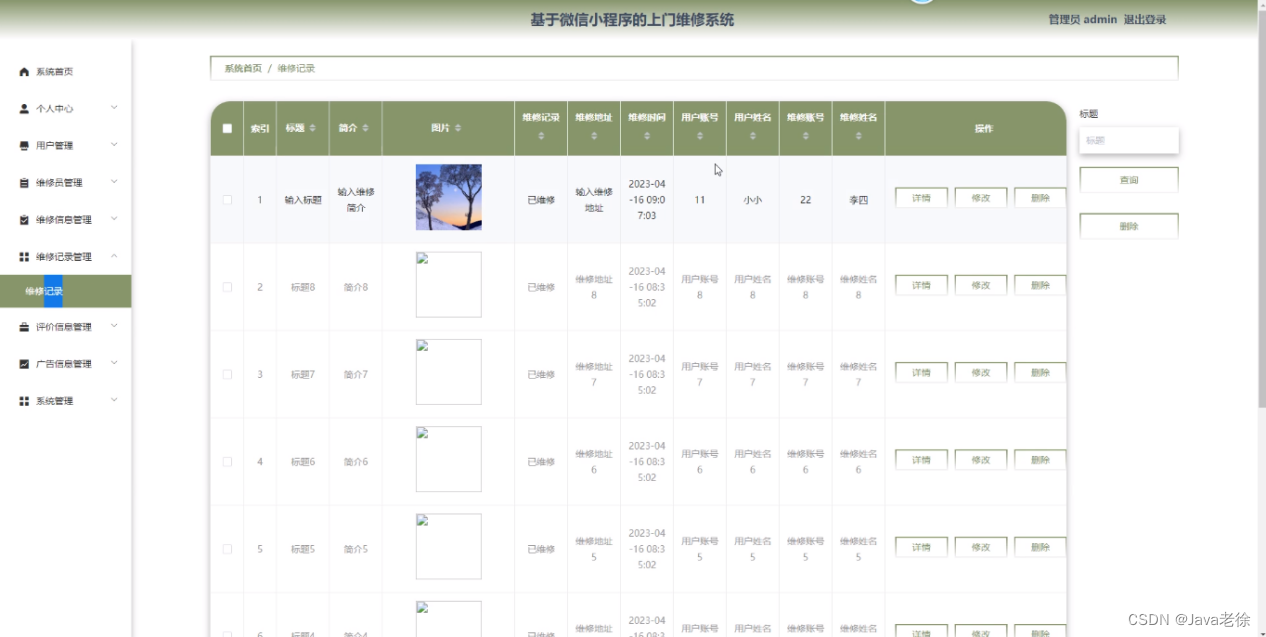The height and width of the screenshot is (637, 1266).
Task: Click the icon beside 用户管理
Action: (x=24, y=146)
